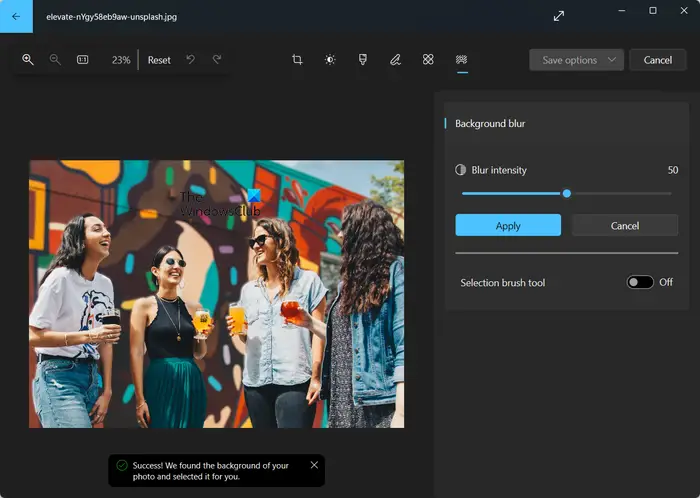Redo the last edit

pyautogui.click(x=217, y=60)
